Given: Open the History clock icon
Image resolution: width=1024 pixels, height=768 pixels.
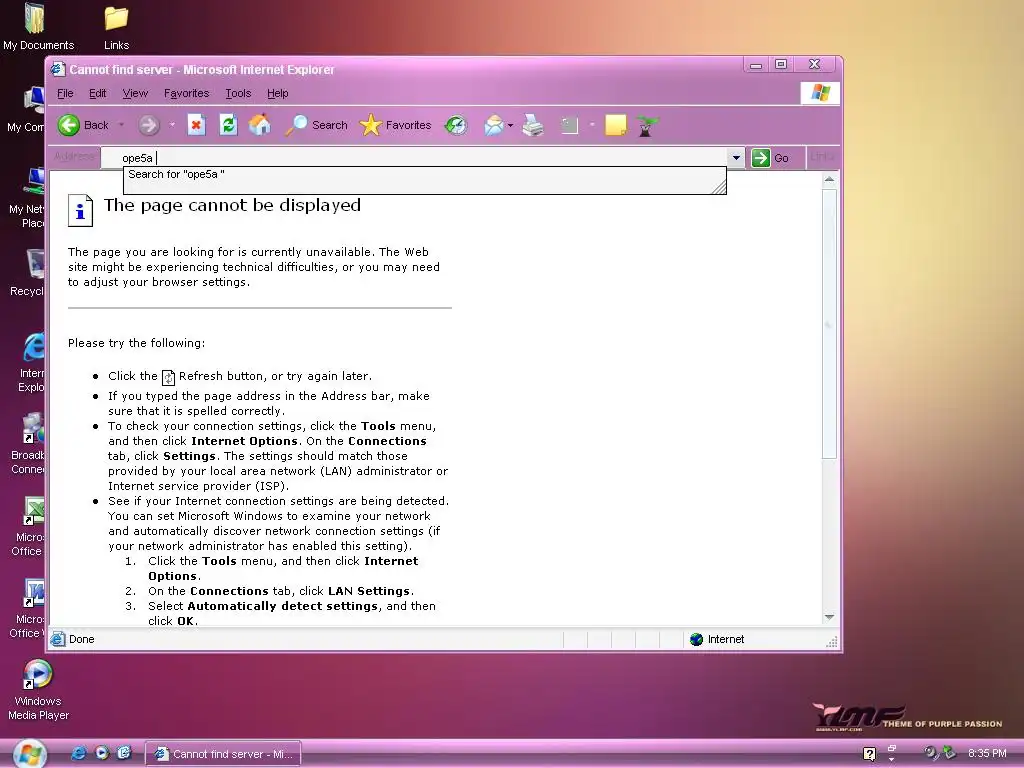Looking at the screenshot, I should pos(456,125).
